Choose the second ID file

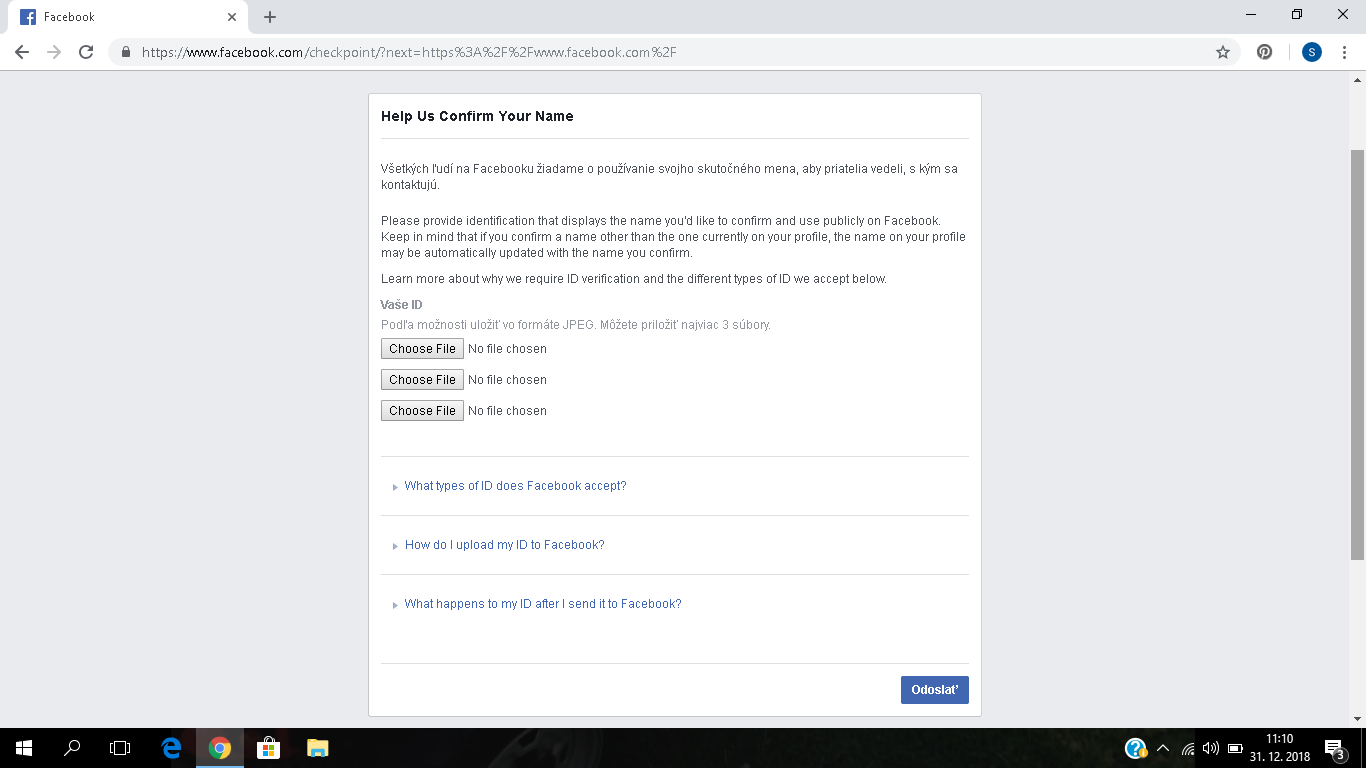[x=422, y=380]
